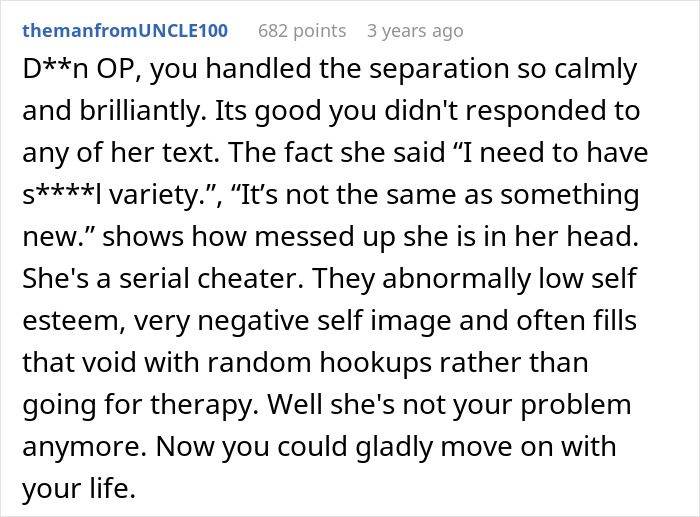Click the 682 points score
The height and width of the screenshot is (517, 700).
301,31
